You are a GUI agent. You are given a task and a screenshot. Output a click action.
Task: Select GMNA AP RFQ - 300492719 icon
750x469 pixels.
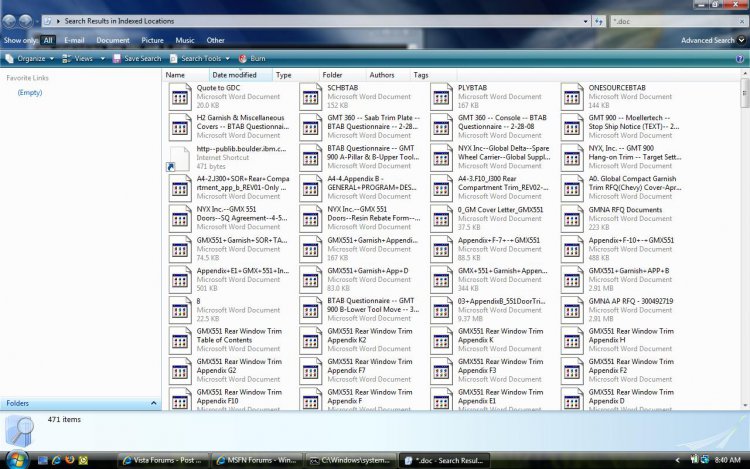point(572,310)
